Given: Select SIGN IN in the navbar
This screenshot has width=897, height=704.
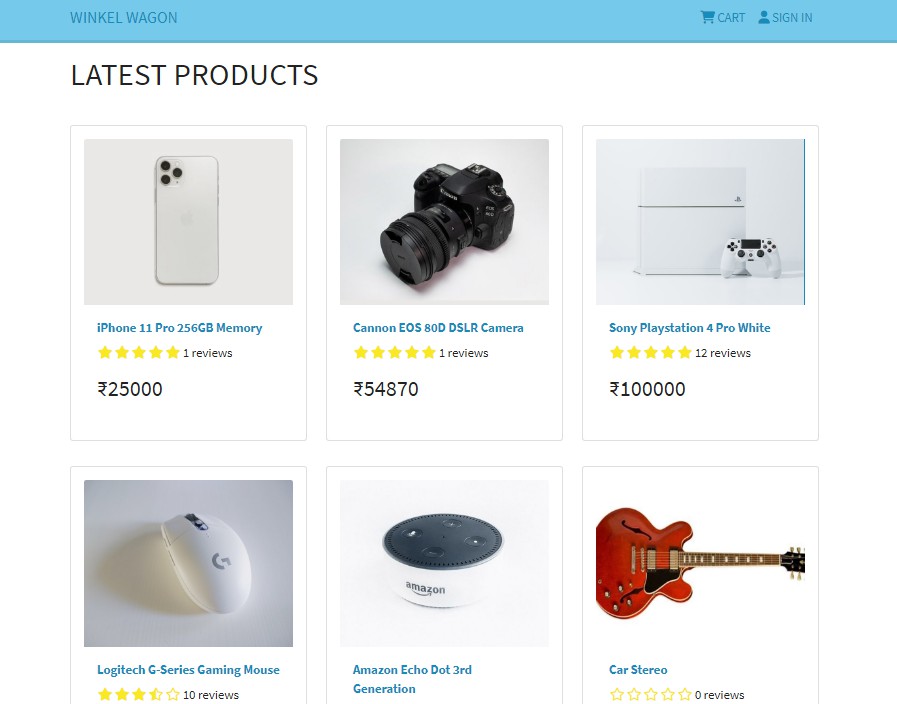Looking at the screenshot, I should click(791, 17).
